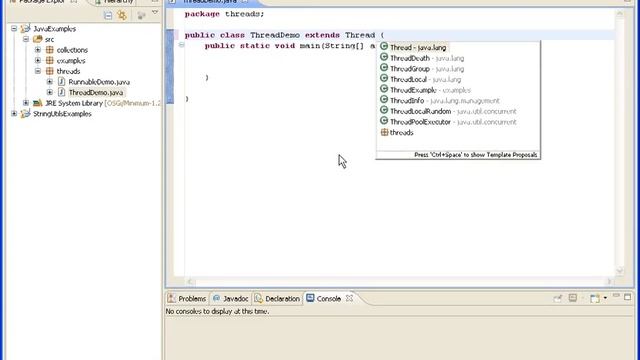Click collections package icon
Viewport: 640px width, 360px height.
coord(50,50)
